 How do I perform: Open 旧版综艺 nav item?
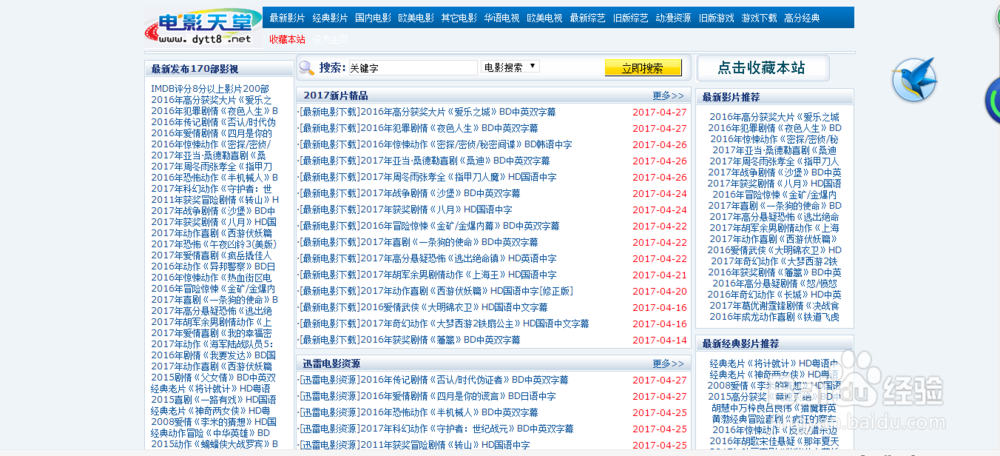coord(630,18)
